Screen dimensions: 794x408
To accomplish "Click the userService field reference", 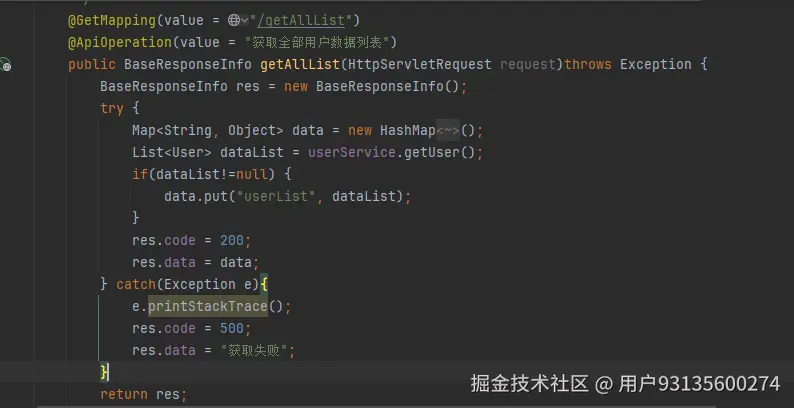I will 352,152.
